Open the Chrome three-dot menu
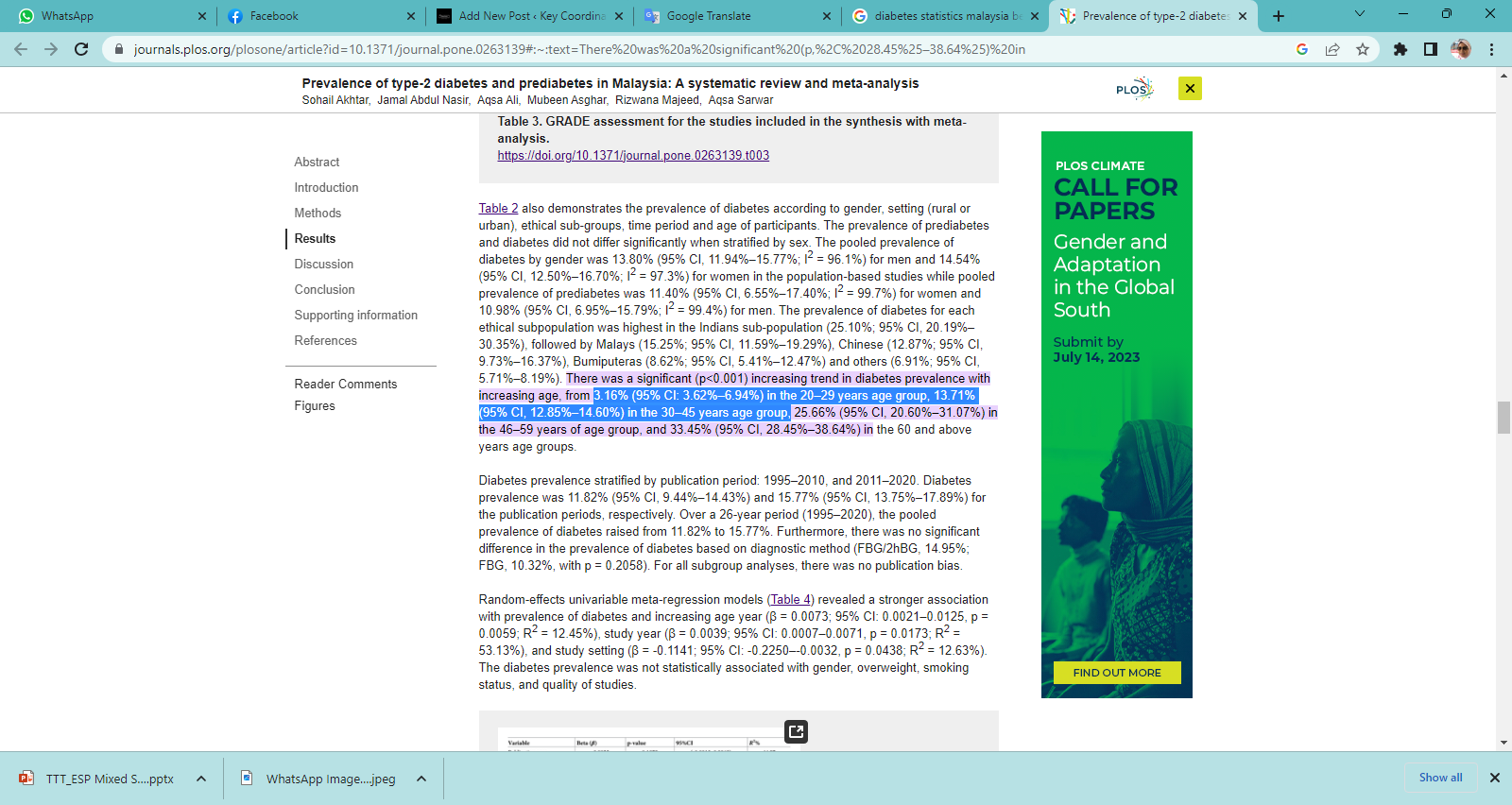Viewport: 1512px width, 805px height. (1491, 49)
